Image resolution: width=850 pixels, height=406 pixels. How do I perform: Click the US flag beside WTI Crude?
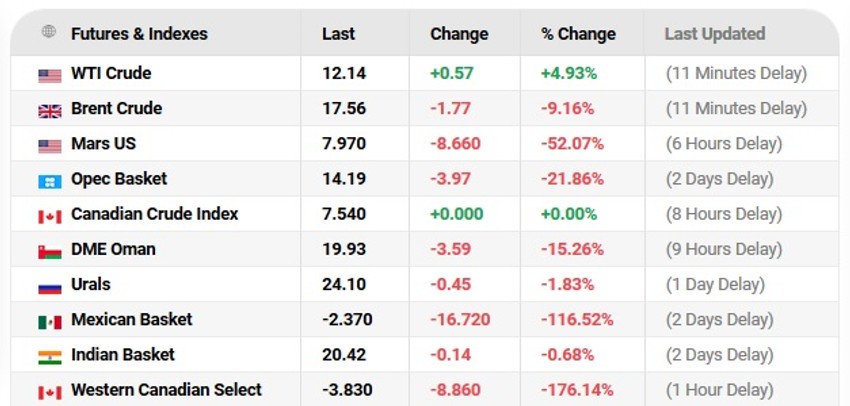tap(50, 75)
